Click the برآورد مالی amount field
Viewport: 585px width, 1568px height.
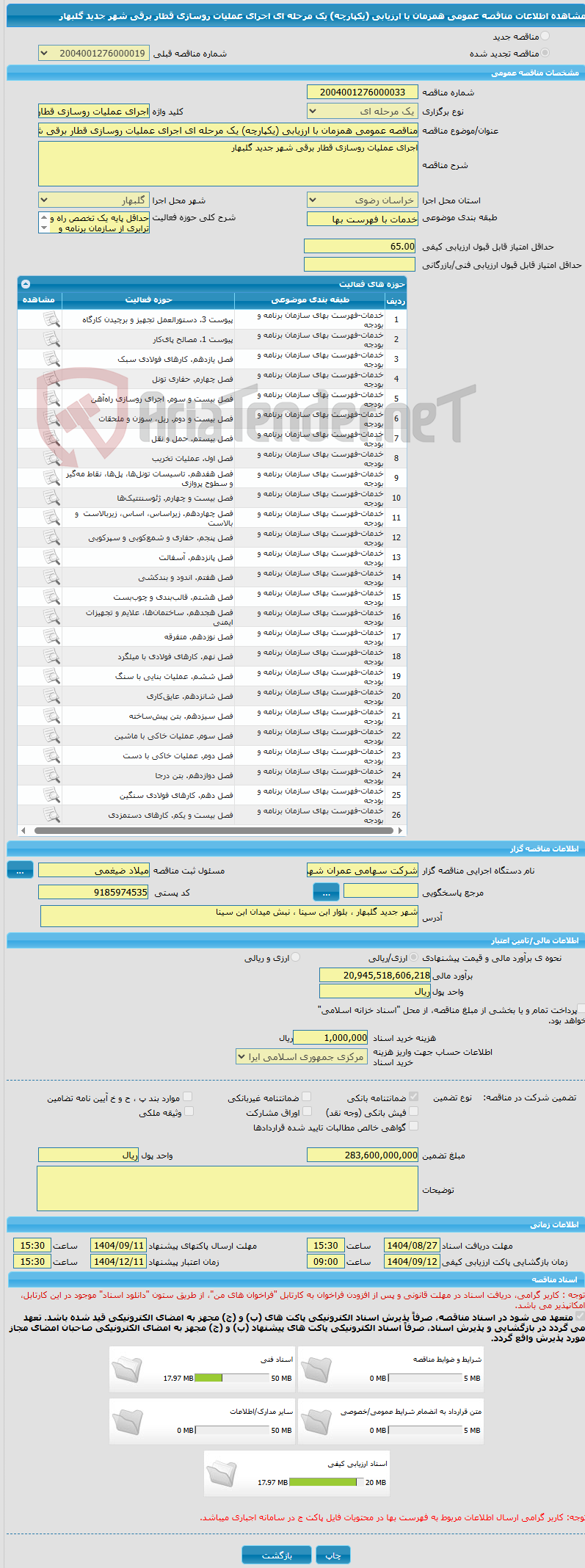tap(375, 975)
